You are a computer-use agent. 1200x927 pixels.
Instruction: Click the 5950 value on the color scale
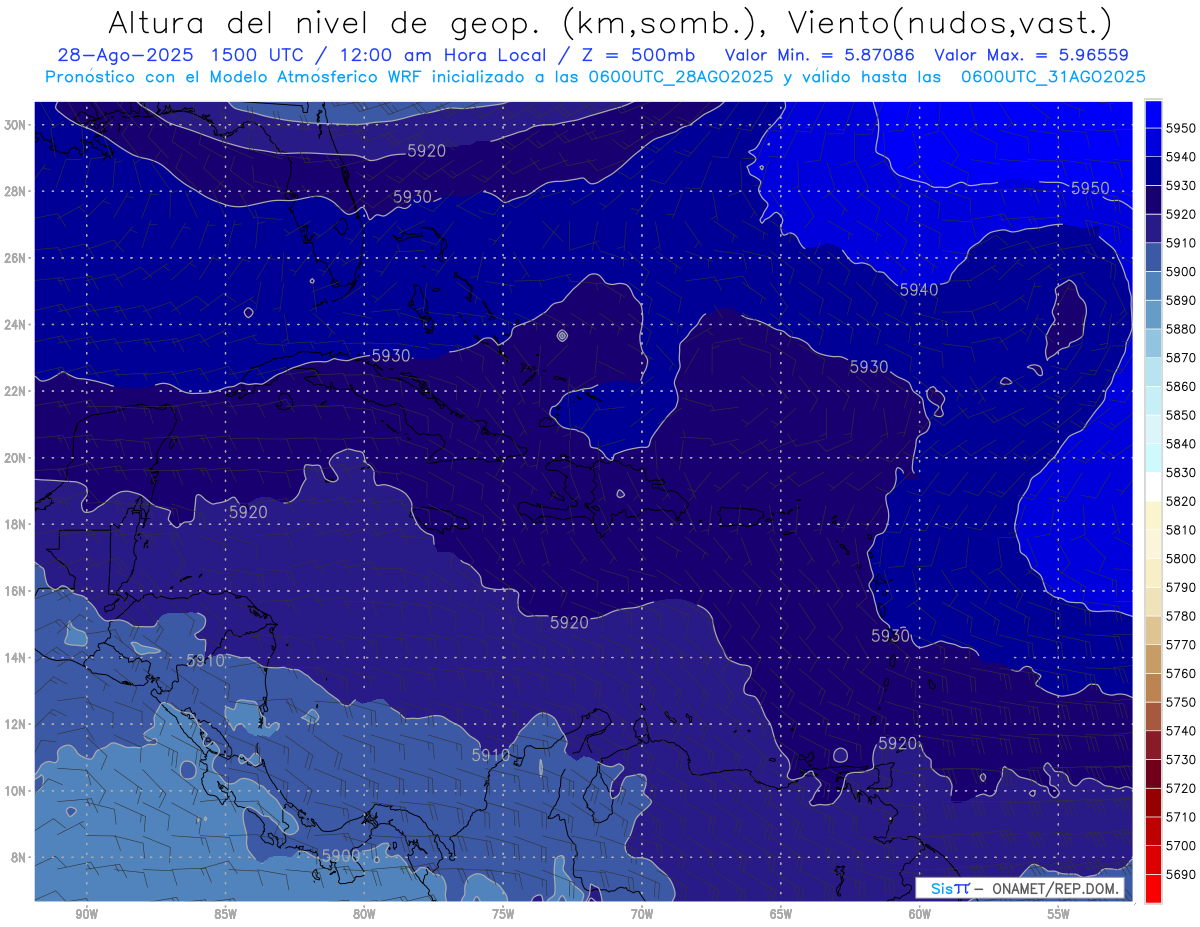pos(1180,129)
